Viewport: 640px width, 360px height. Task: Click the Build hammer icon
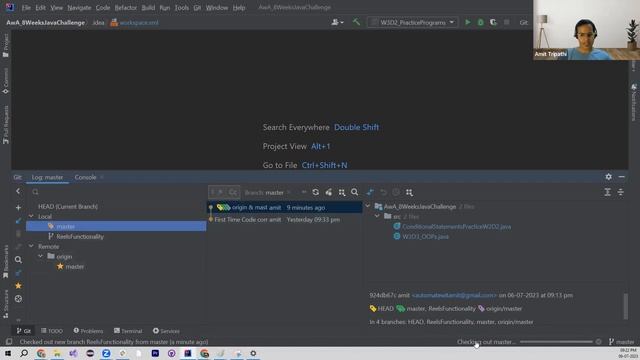click(356, 22)
